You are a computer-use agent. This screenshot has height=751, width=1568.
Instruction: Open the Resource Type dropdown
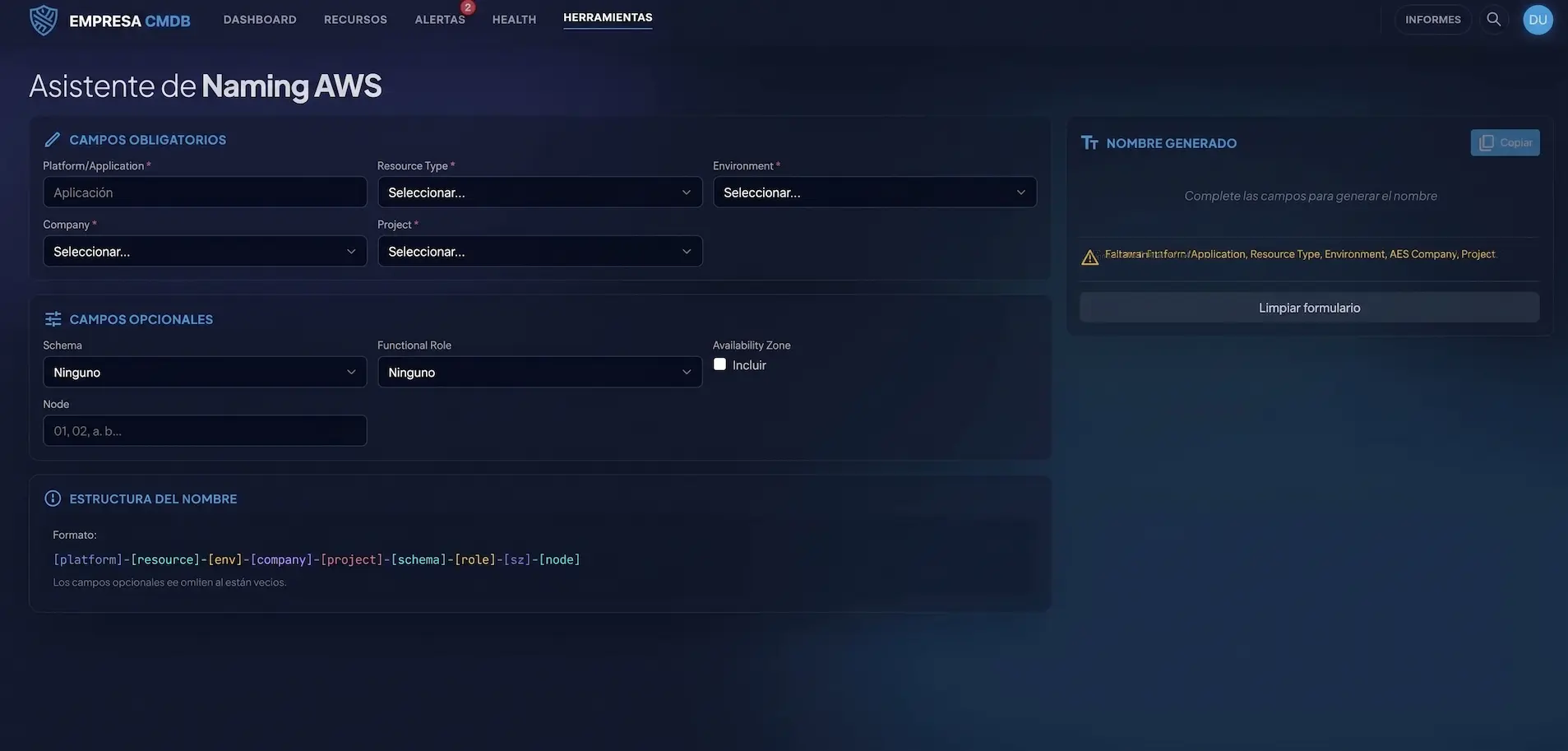539,192
